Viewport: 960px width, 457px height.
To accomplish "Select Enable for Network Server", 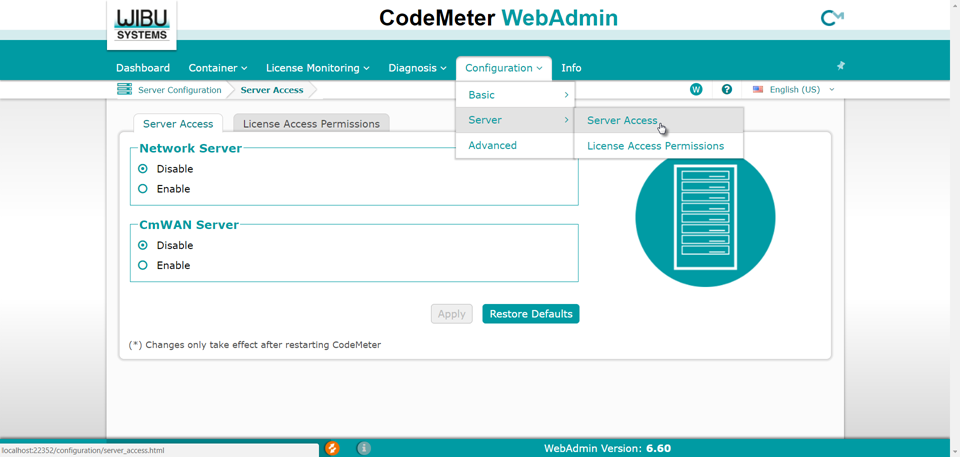I will click(x=143, y=189).
